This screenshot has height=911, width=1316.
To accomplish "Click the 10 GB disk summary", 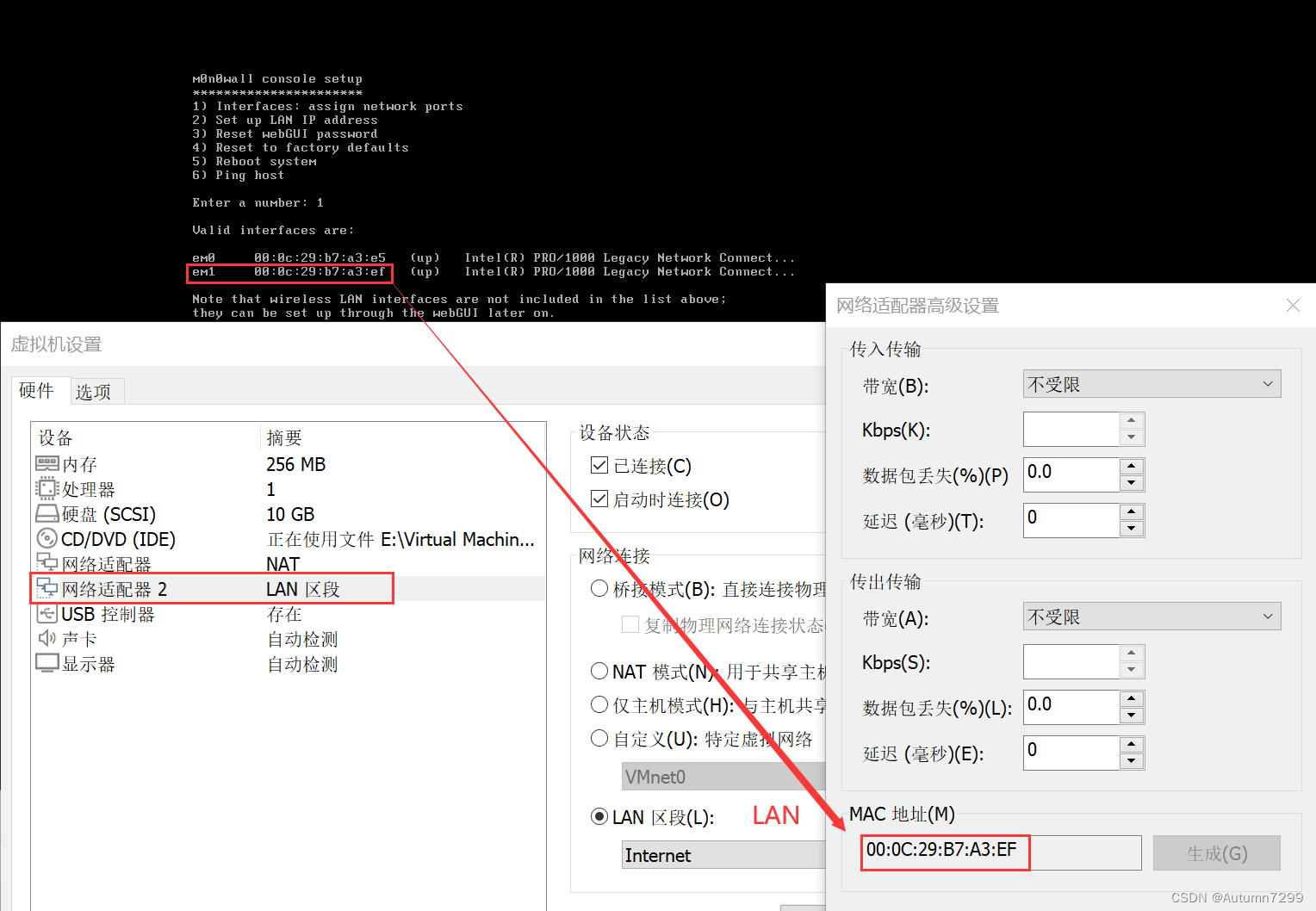I will click(290, 514).
